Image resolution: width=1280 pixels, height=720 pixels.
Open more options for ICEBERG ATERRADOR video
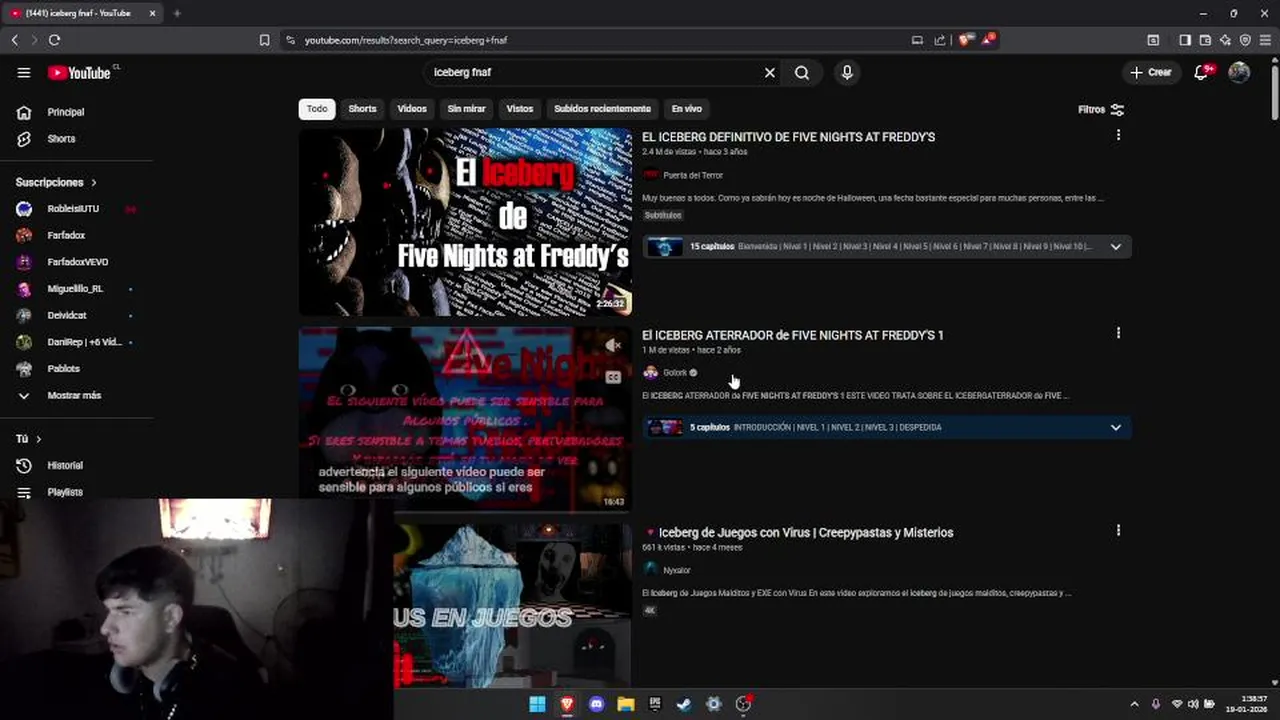[x=1118, y=333]
